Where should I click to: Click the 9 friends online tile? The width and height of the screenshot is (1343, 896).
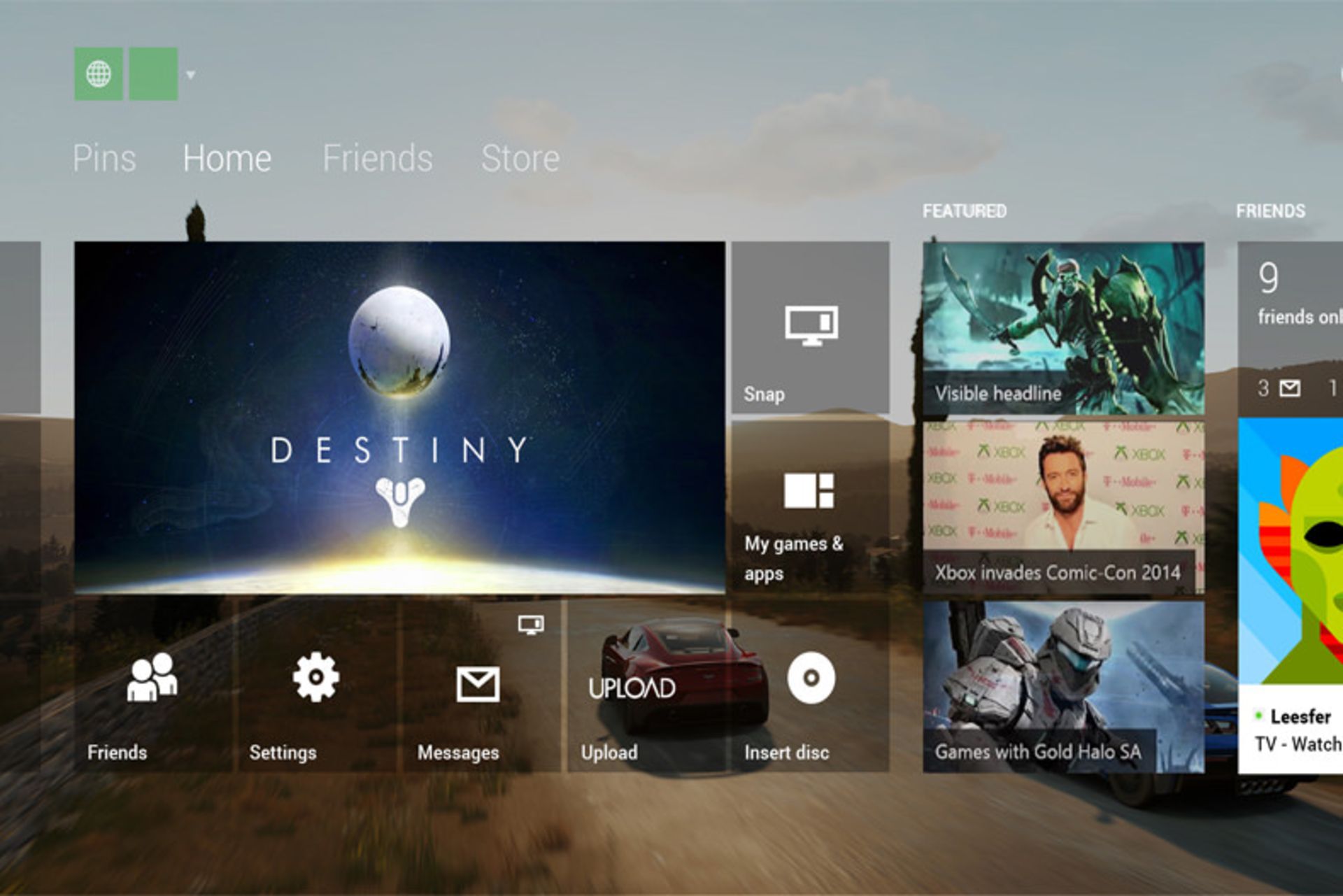(1291, 328)
